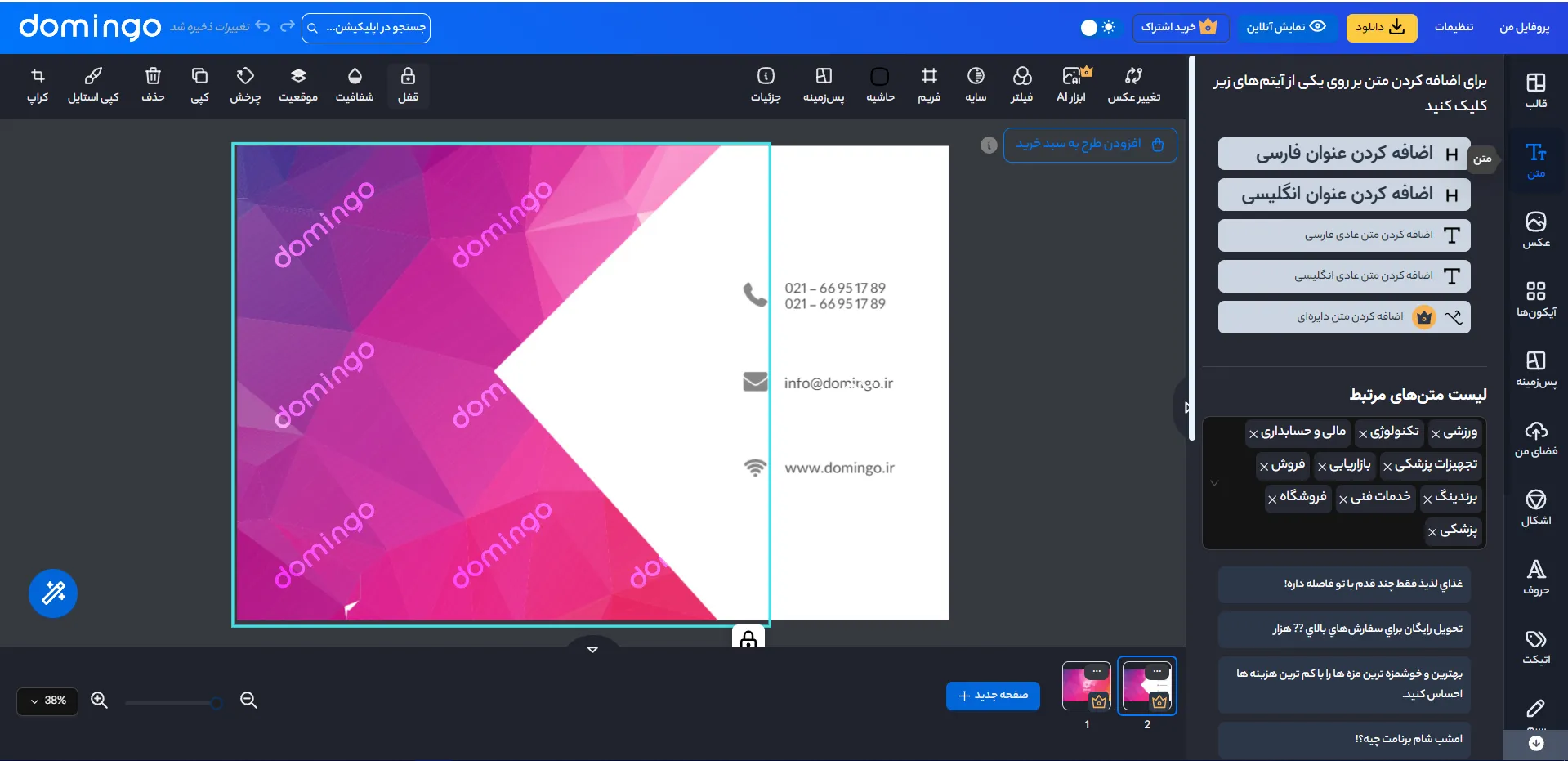The height and width of the screenshot is (761, 1568).
Task: Open the Shapes (اشکال) sidebar tab
Action: point(1536,508)
